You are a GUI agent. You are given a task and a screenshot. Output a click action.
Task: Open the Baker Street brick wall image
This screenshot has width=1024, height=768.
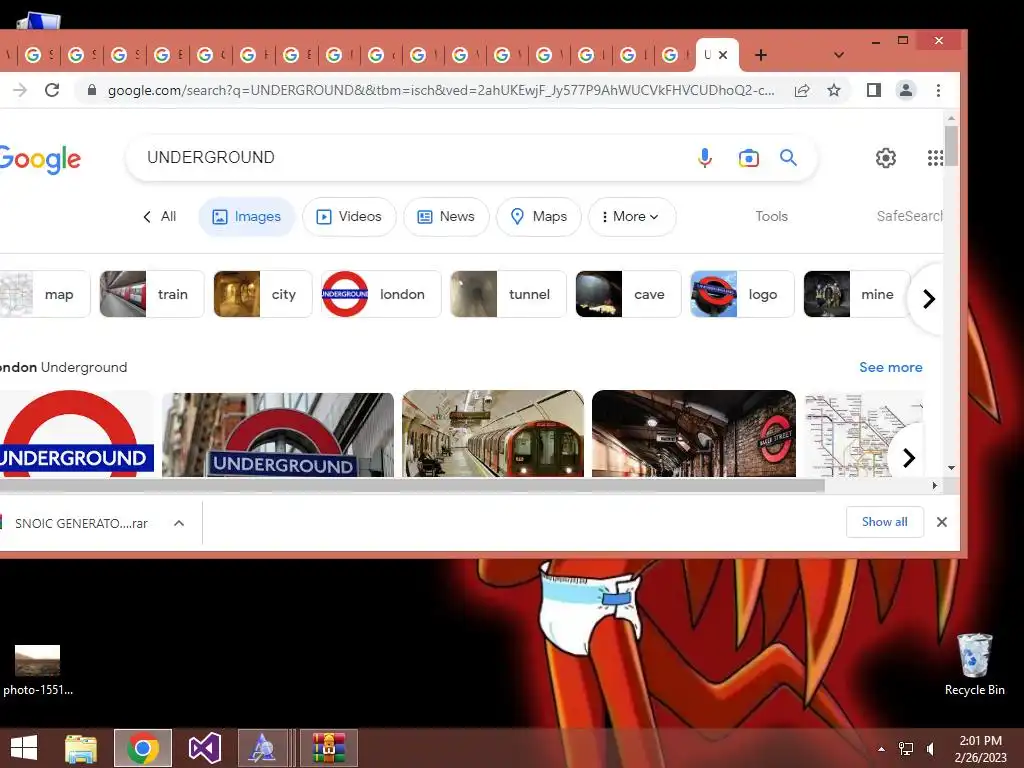tap(694, 434)
